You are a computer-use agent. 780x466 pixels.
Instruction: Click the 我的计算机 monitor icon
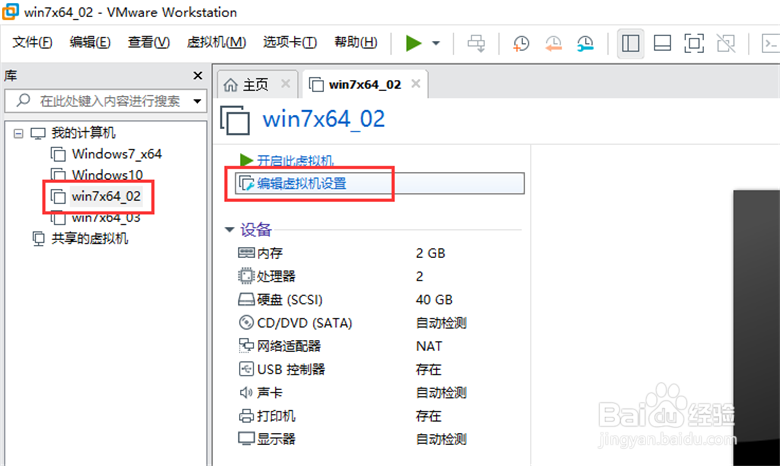[38, 133]
